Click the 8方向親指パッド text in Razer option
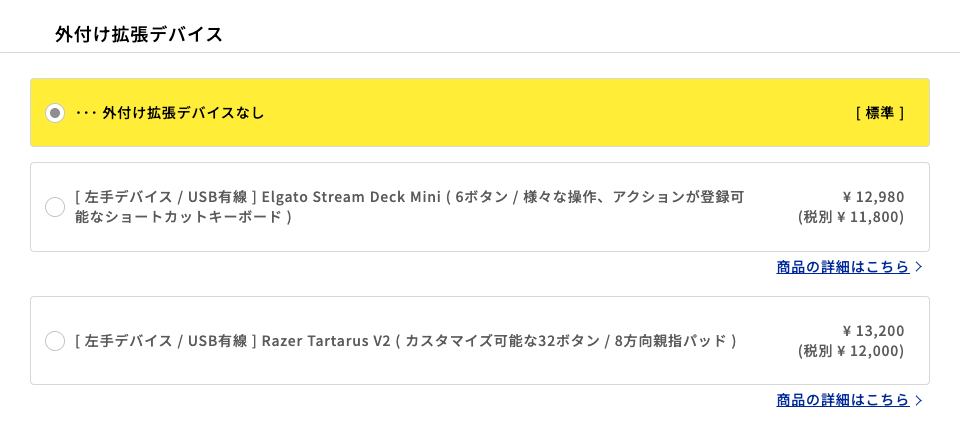The width and height of the screenshot is (976, 439). pyautogui.click(x=675, y=341)
